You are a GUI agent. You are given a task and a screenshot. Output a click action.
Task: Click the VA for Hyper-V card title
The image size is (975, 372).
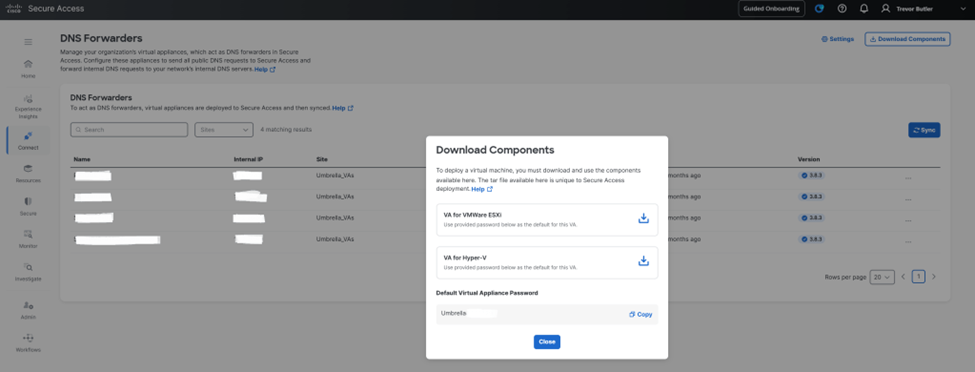464,257
